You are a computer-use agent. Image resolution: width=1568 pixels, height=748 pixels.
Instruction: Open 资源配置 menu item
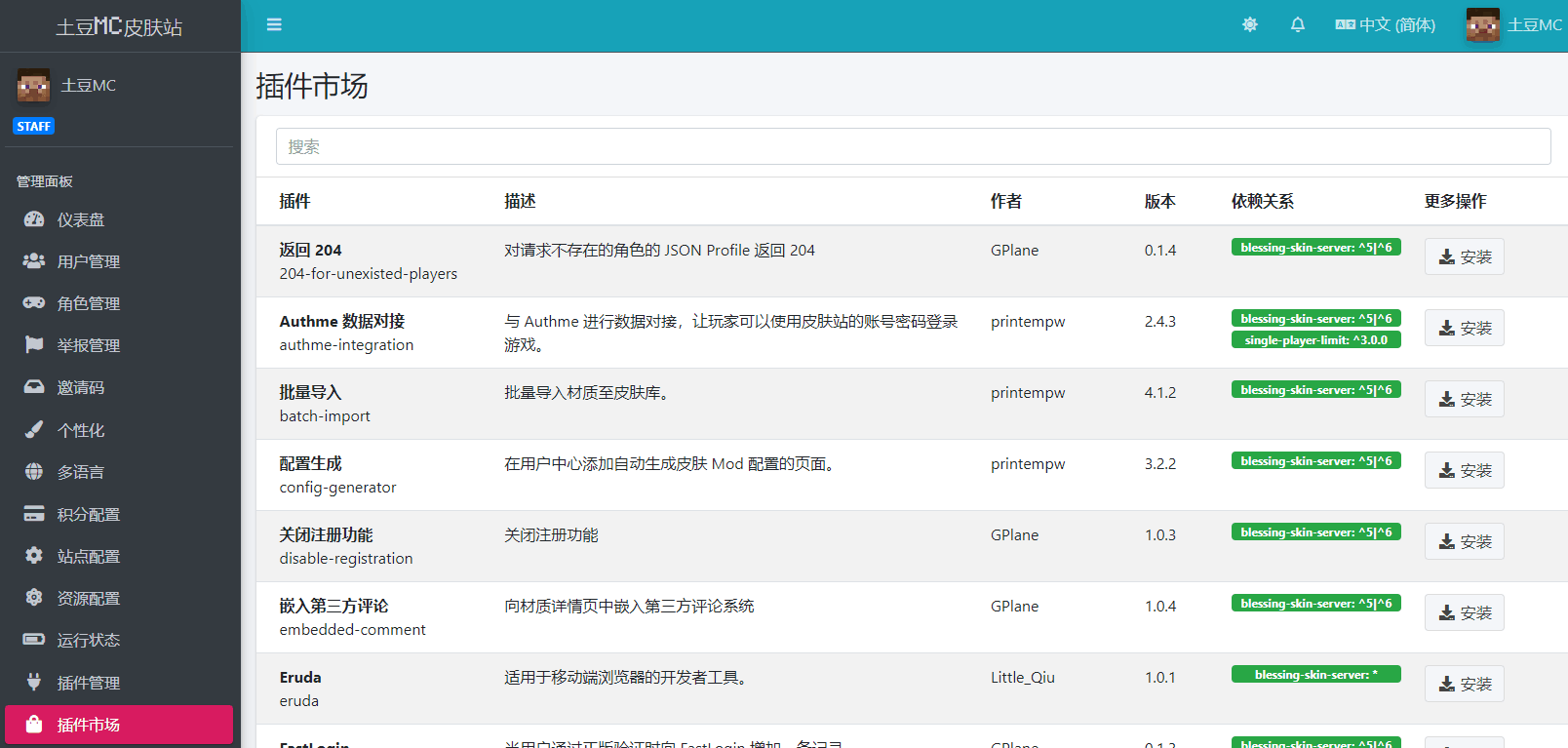tap(119, 598)
